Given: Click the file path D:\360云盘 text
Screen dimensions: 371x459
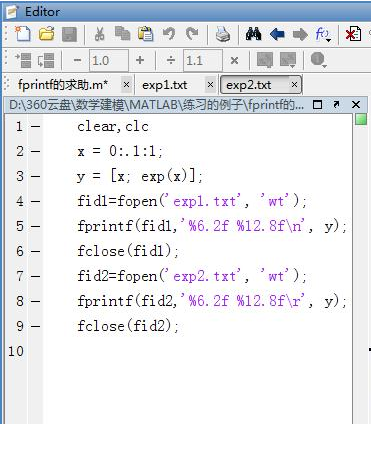Looking at the screenshot, I should [x=157, y=105].
